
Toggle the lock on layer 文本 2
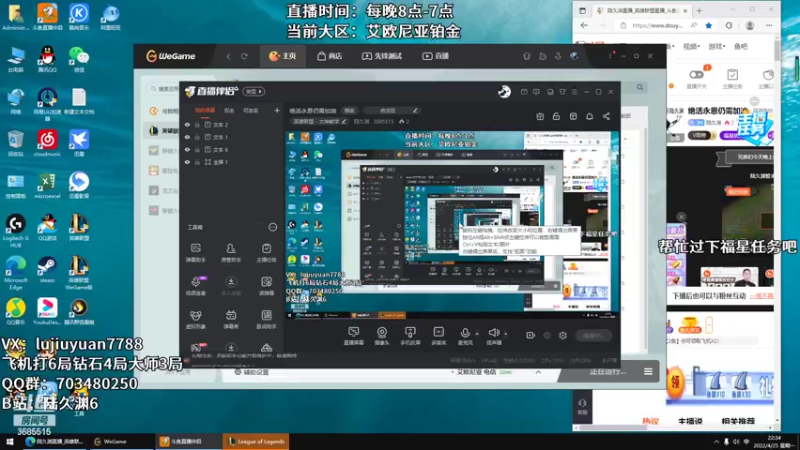197,124
